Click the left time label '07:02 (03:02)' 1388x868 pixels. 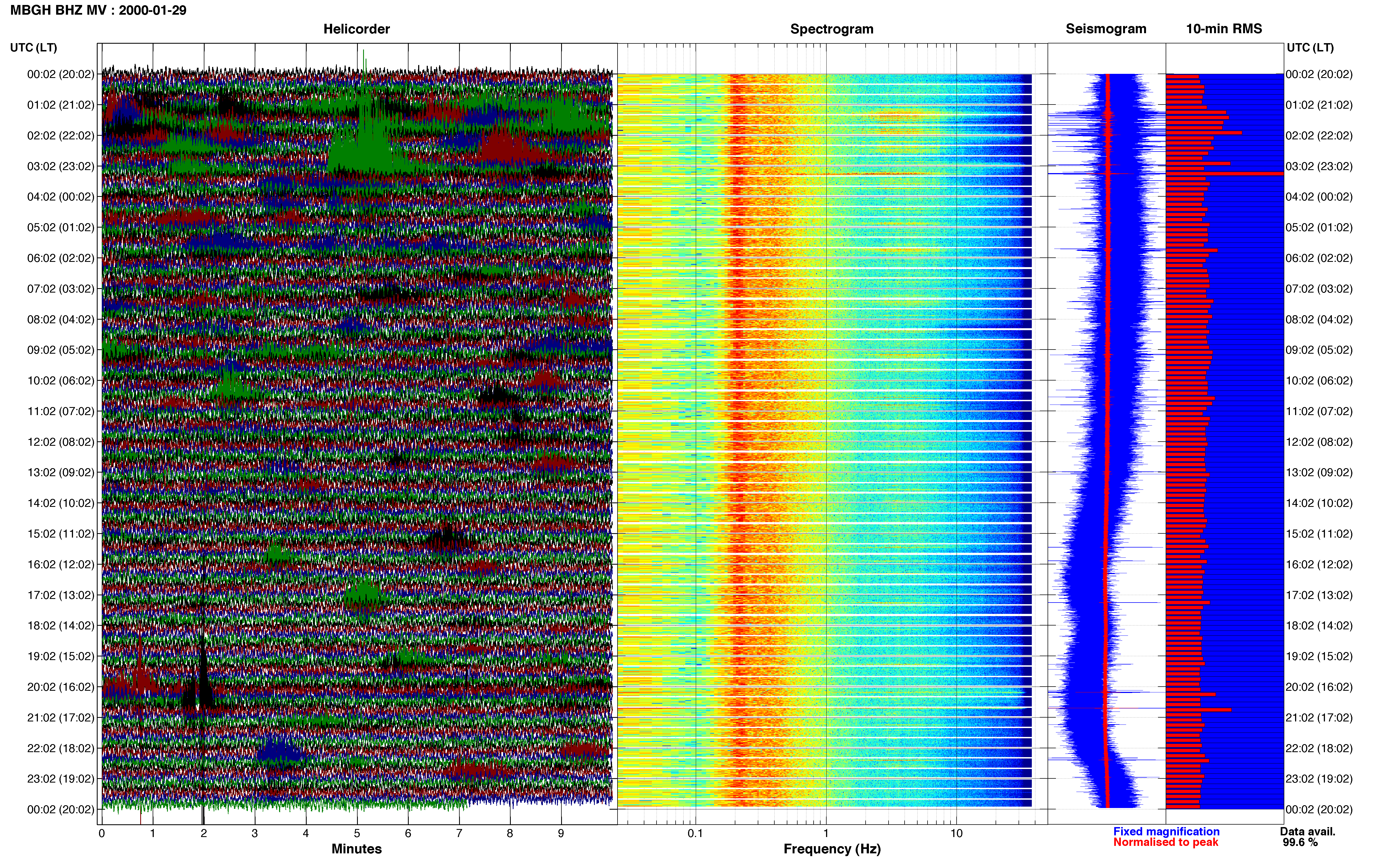(61, 289)
